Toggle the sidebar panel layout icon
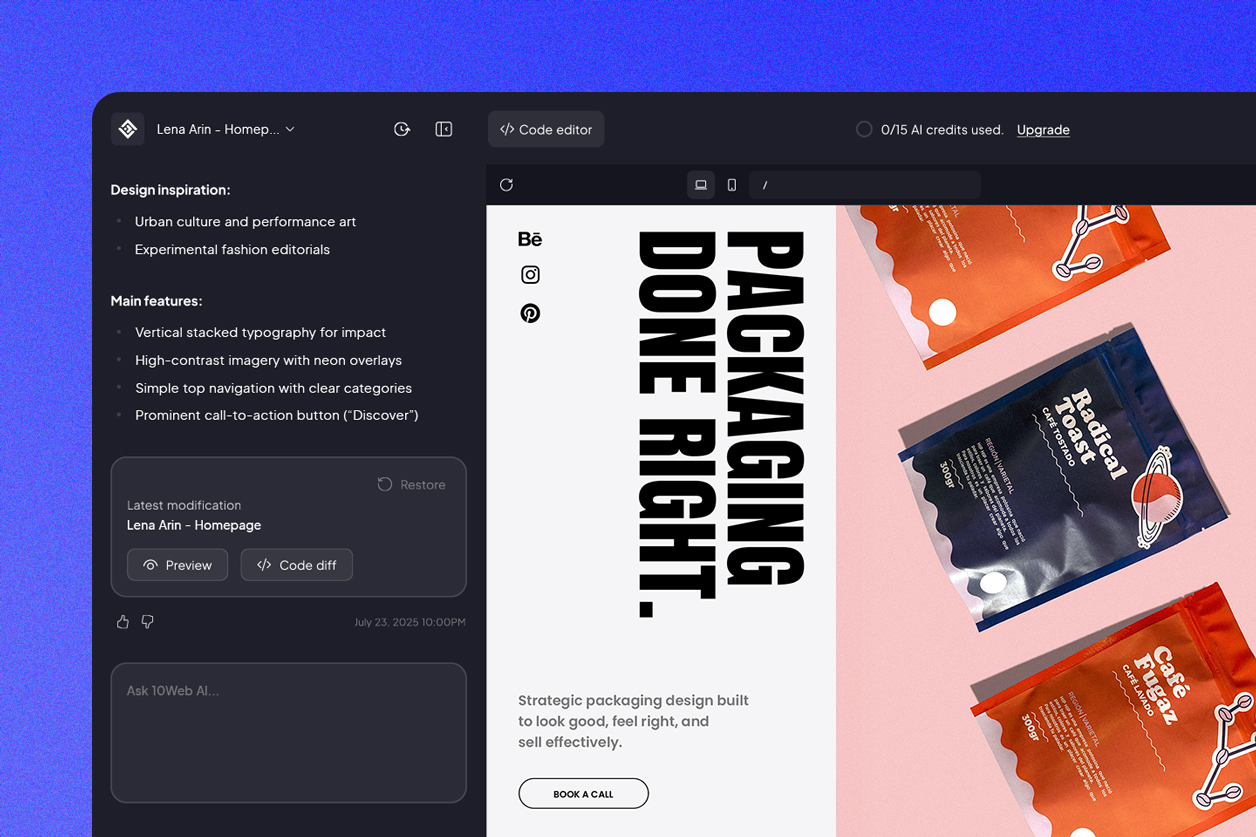This screenshot has height=837, width=1256. point(444,129)
